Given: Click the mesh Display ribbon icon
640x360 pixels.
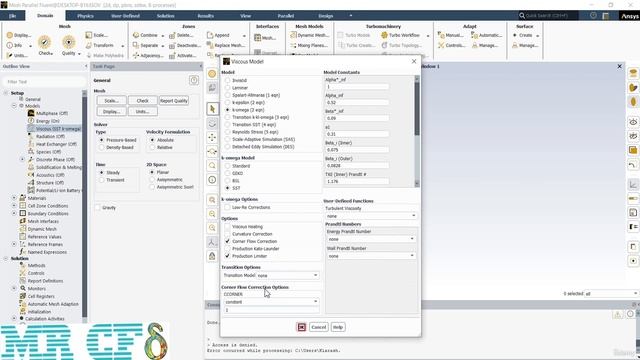Looking at the screenshot, I should (10, 35).
